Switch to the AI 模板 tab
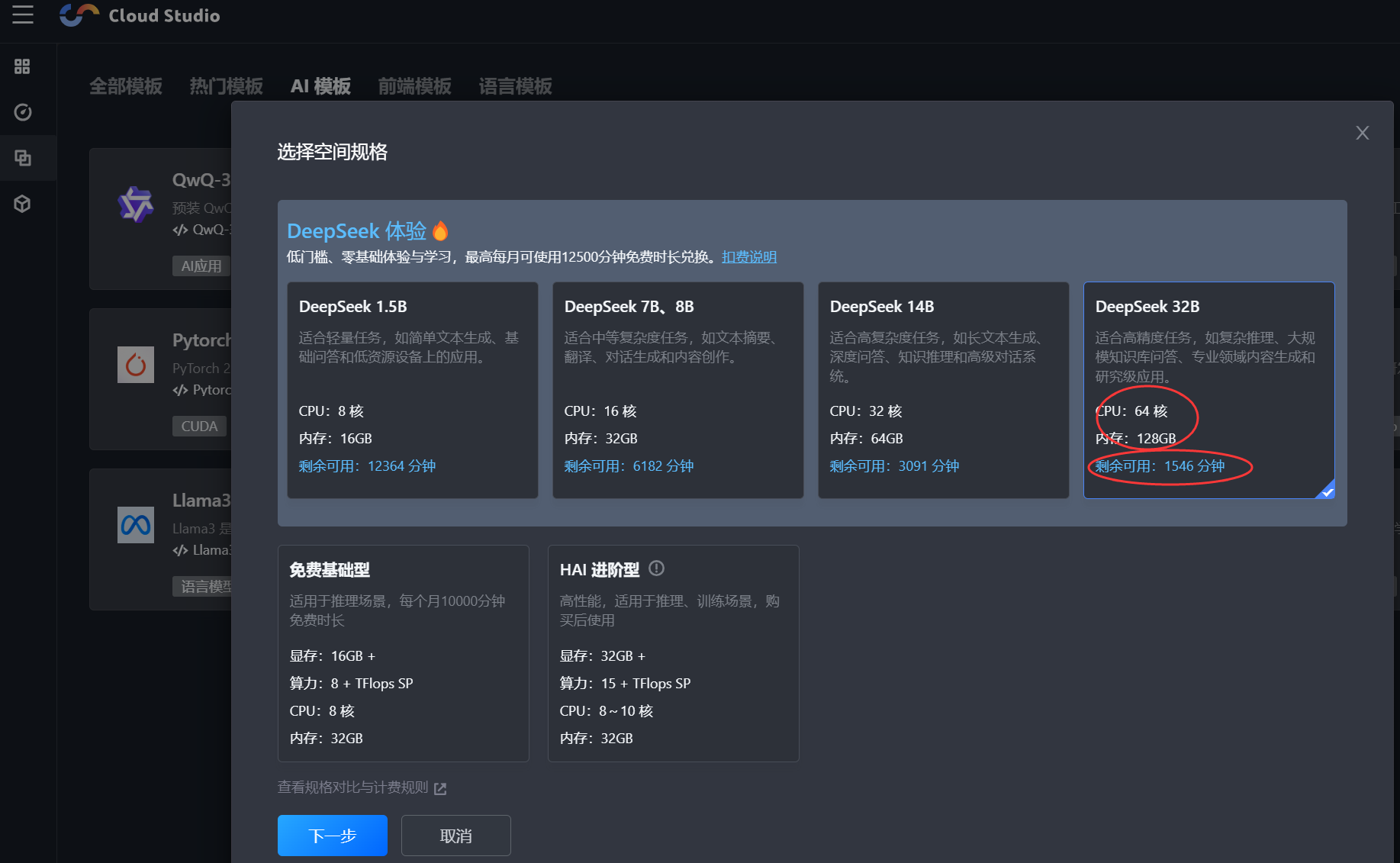1400x863 pixels. tap(320, 86)
